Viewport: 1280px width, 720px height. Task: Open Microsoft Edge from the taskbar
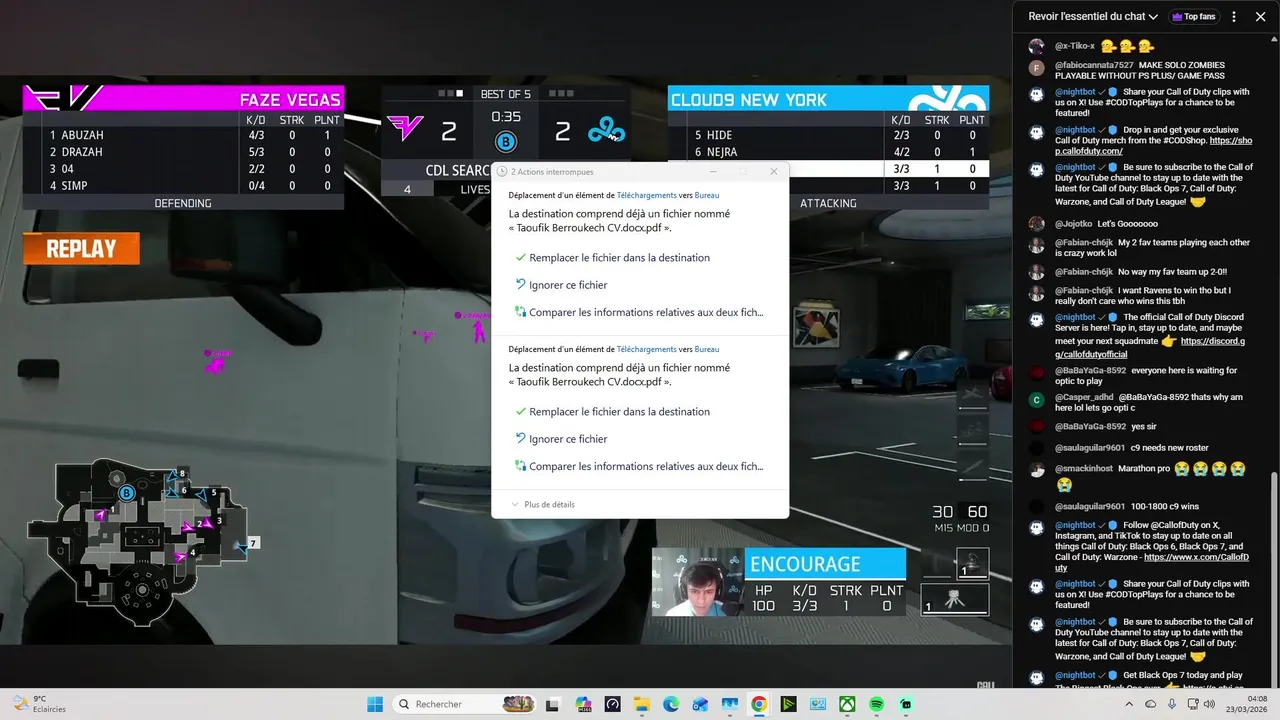click(x=671, y=704)
